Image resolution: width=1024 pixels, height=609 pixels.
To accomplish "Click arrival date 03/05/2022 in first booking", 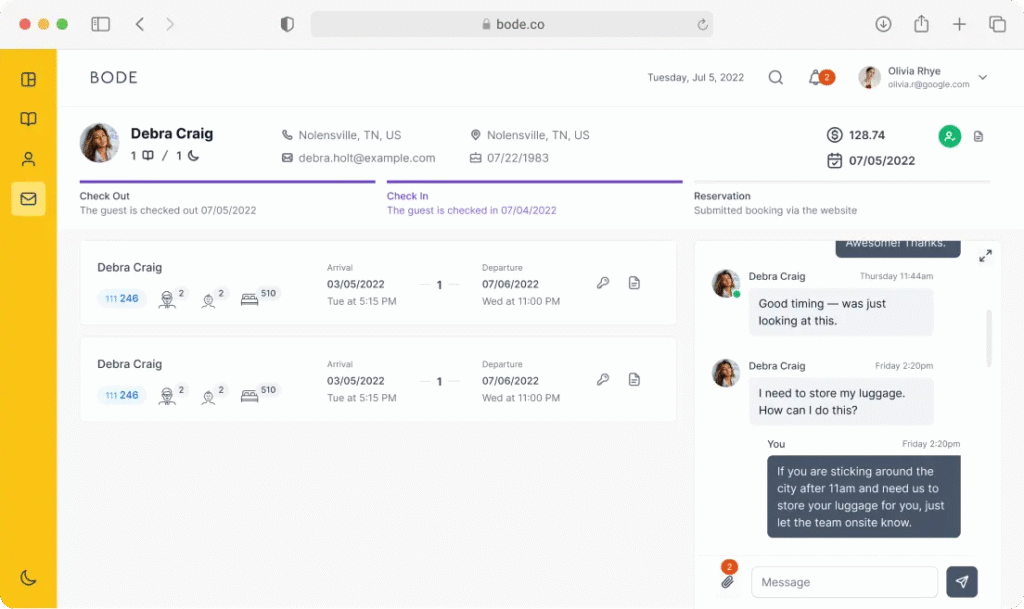I will click(355, 285).
